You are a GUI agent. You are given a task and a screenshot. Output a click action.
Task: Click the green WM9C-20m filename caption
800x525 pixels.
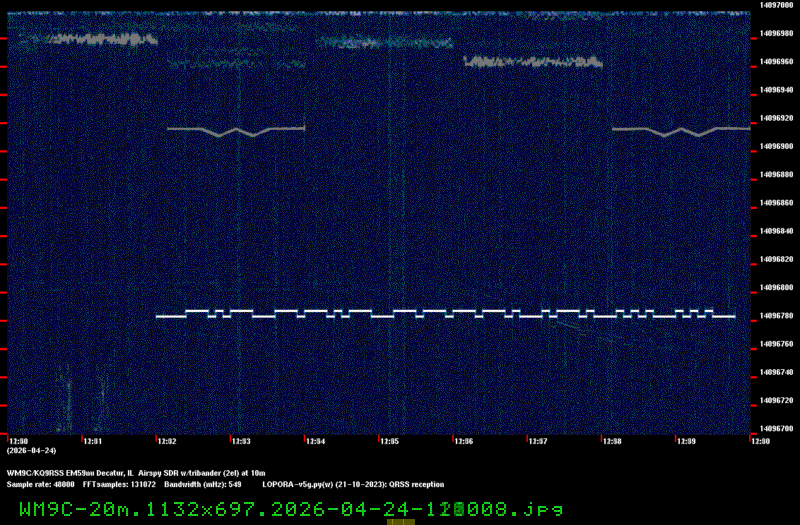tap(290, 508)
